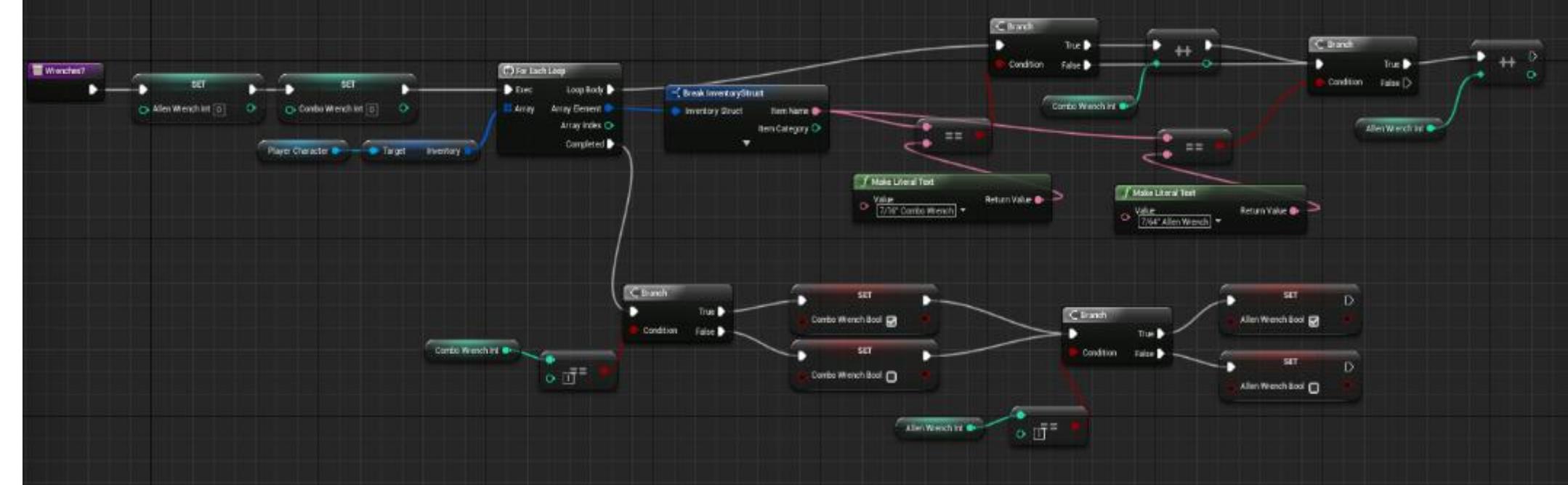
Task: Click the Exec input pin on For Each Loop
Action: (508, 89)
